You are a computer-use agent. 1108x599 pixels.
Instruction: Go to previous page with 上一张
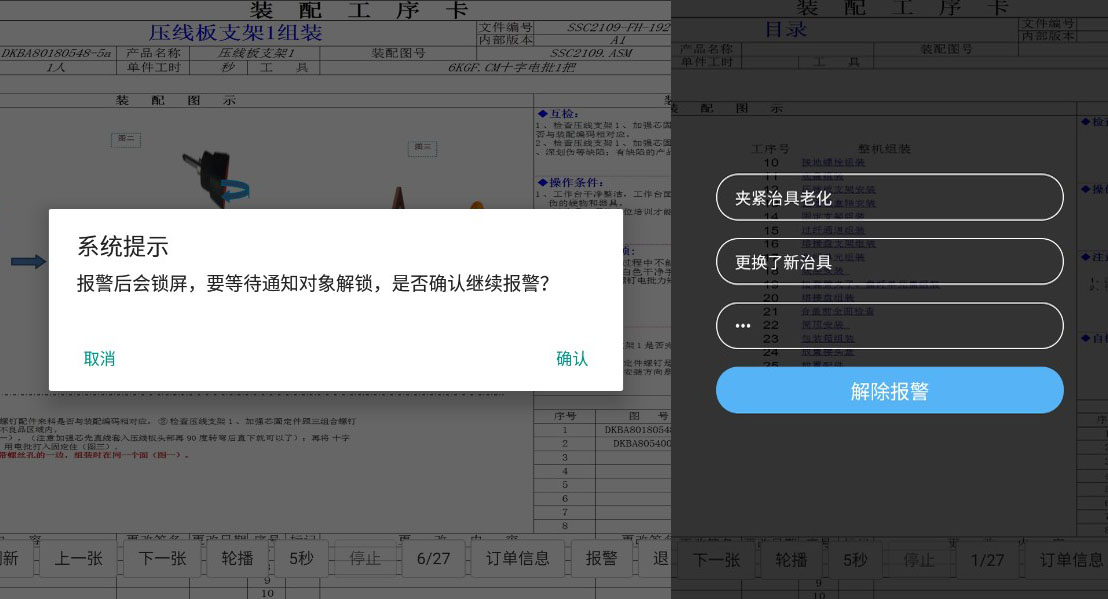[x=78, y=558]
